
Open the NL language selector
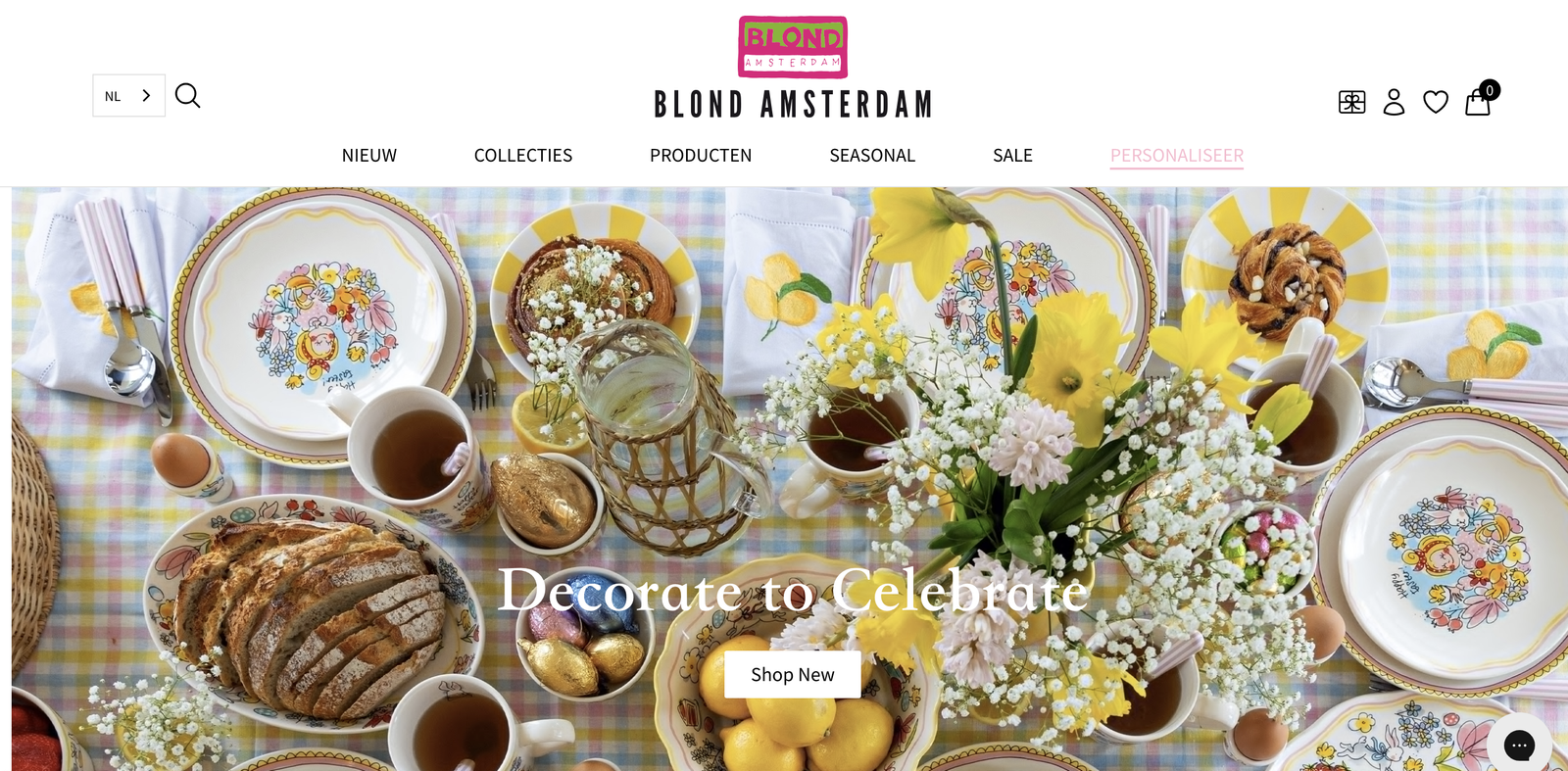(x=129, y=96)
